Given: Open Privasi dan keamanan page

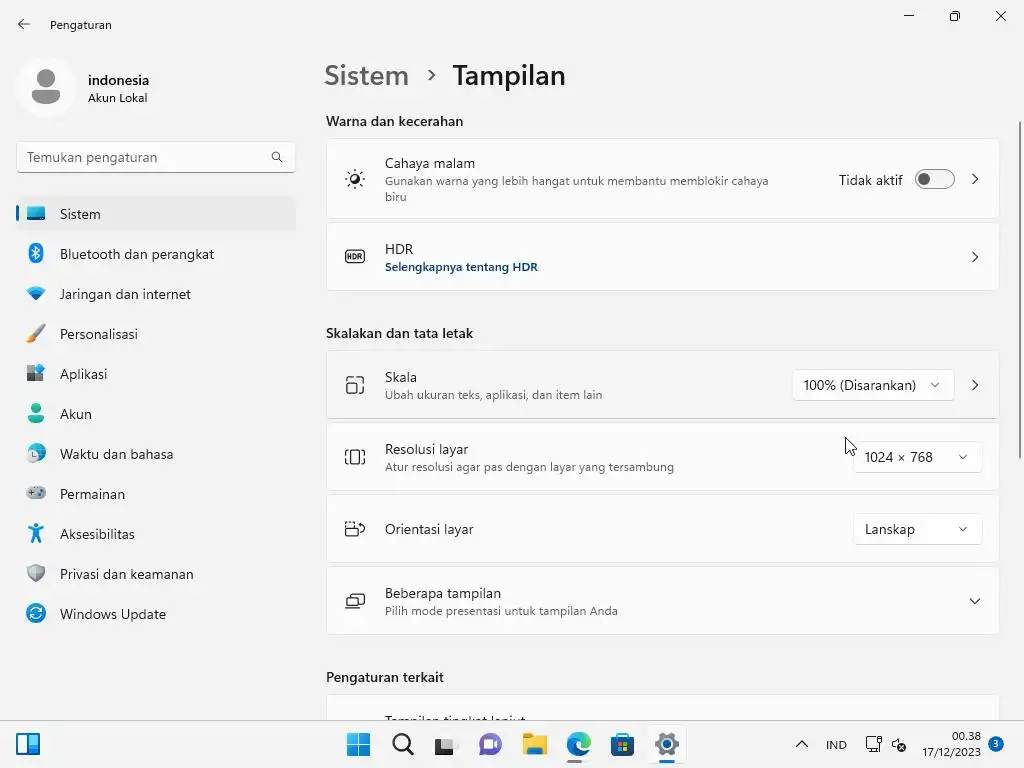Looking at the screenshot, I should (x=156, y=573).
